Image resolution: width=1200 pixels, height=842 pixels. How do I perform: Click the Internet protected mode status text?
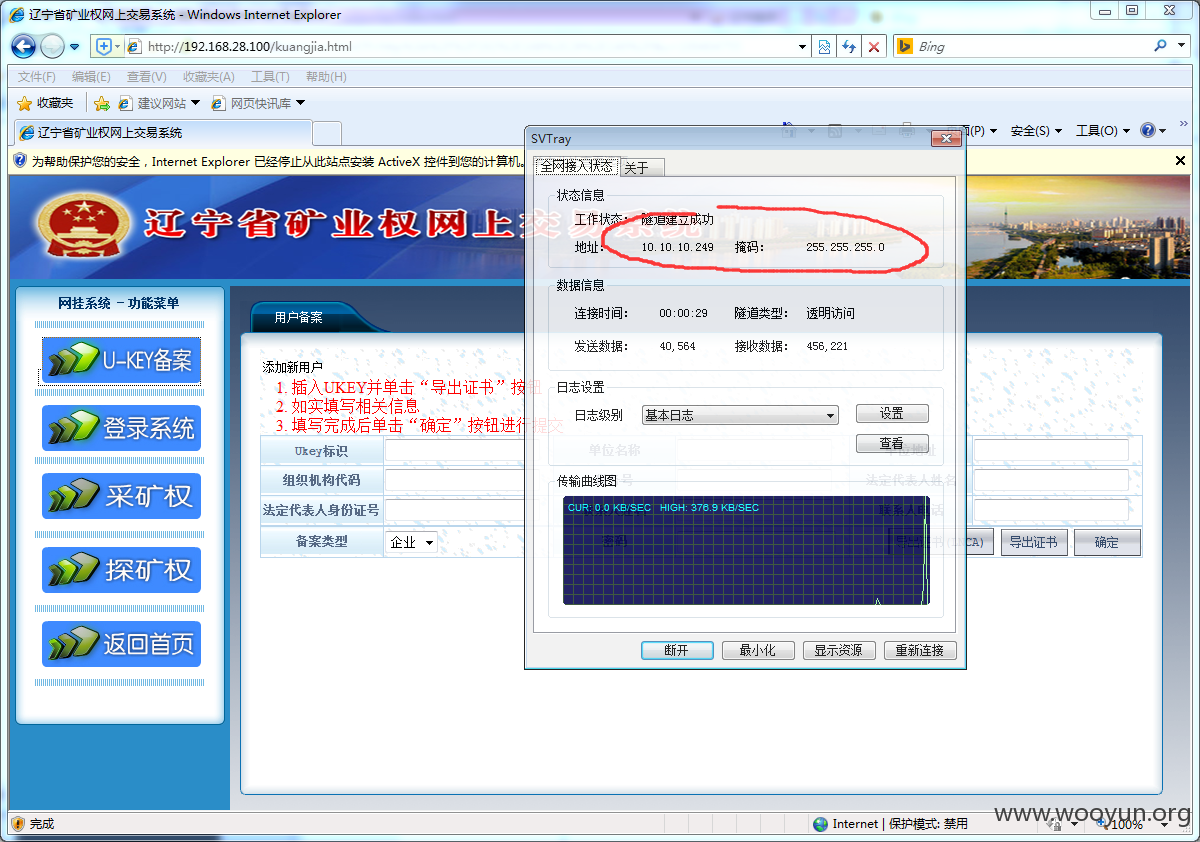(890, 824)
